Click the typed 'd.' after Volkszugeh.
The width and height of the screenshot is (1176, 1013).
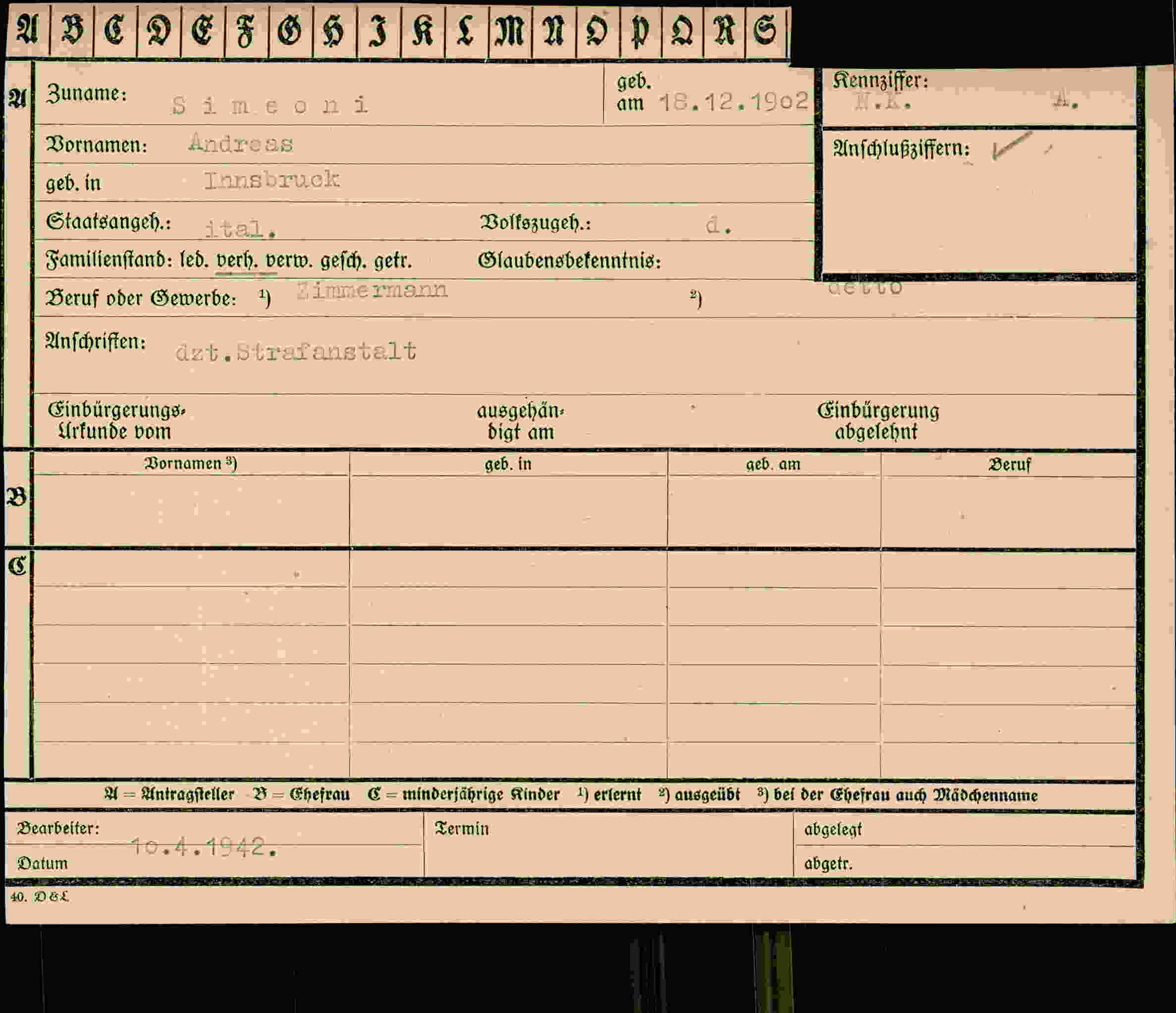[x=719, y=225]
